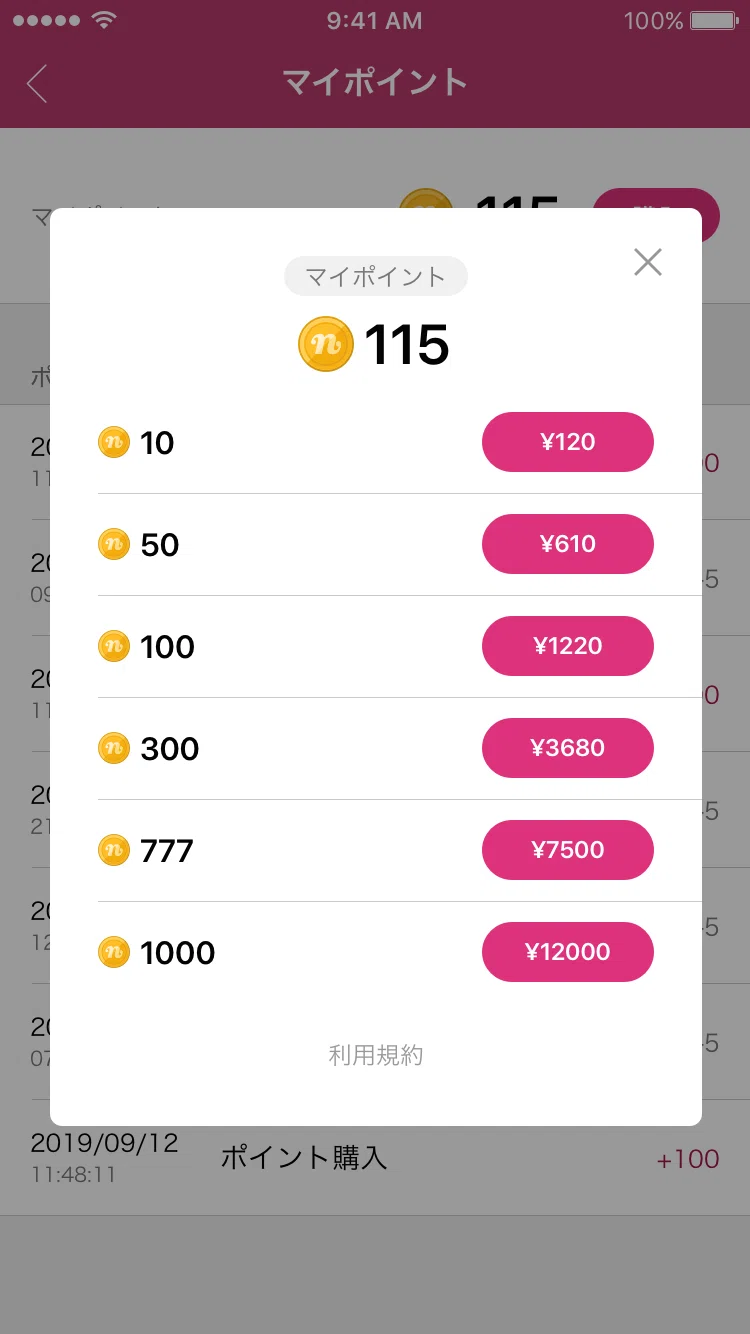Purchase 100 points for ¥1220
The width and height of the screenshot is (750, 1334).
click(568, 646)
